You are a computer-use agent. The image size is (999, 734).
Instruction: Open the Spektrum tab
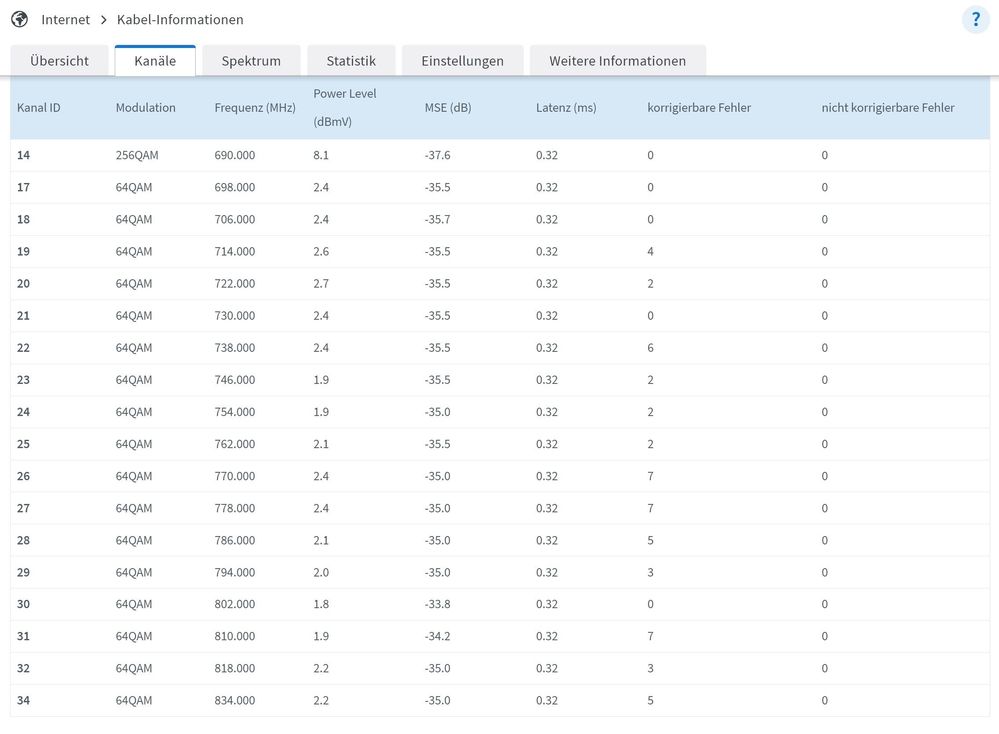pos(251,61)
